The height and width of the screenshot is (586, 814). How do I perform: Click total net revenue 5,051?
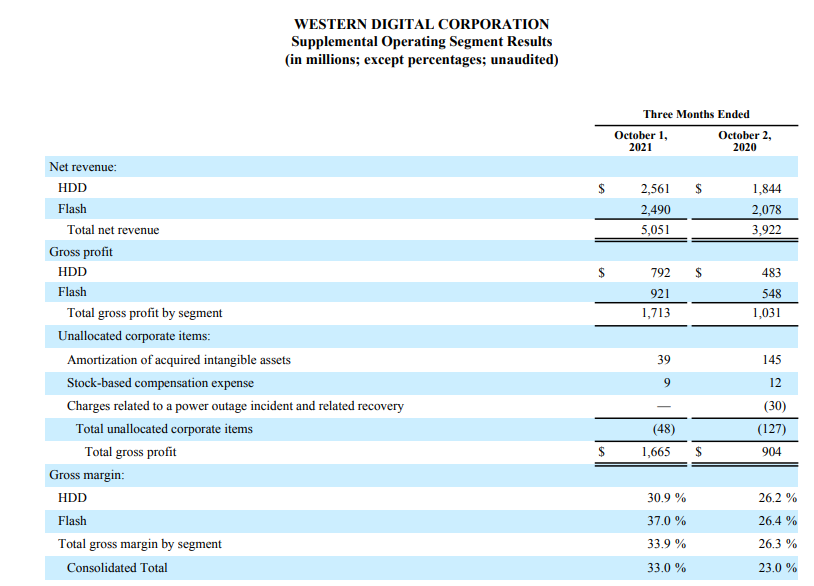655,229
